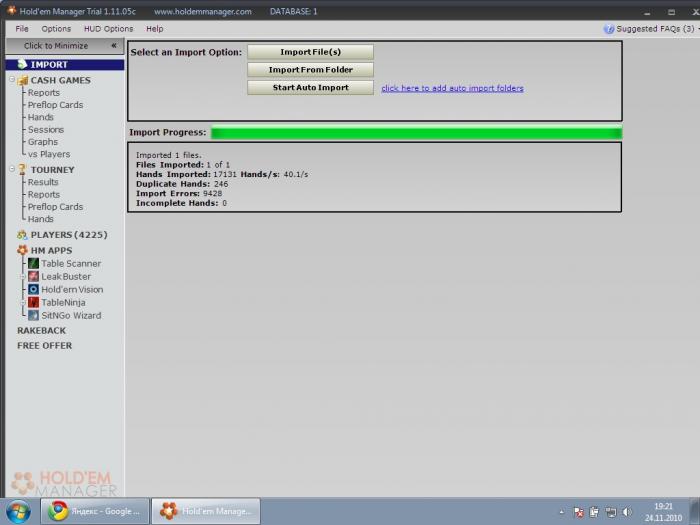
Task: Show hidden tray icons arrow
Action: click(x=562, y=512)
